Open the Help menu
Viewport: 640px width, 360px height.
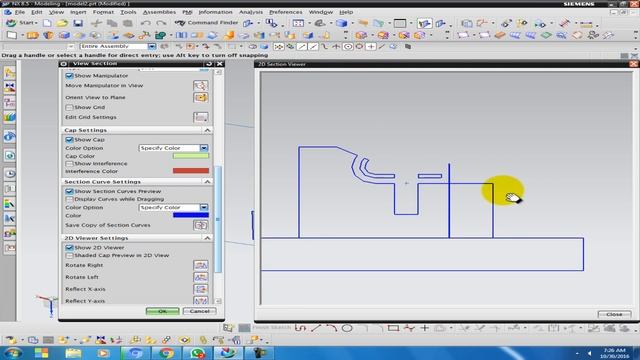click(x=346, y=12)
